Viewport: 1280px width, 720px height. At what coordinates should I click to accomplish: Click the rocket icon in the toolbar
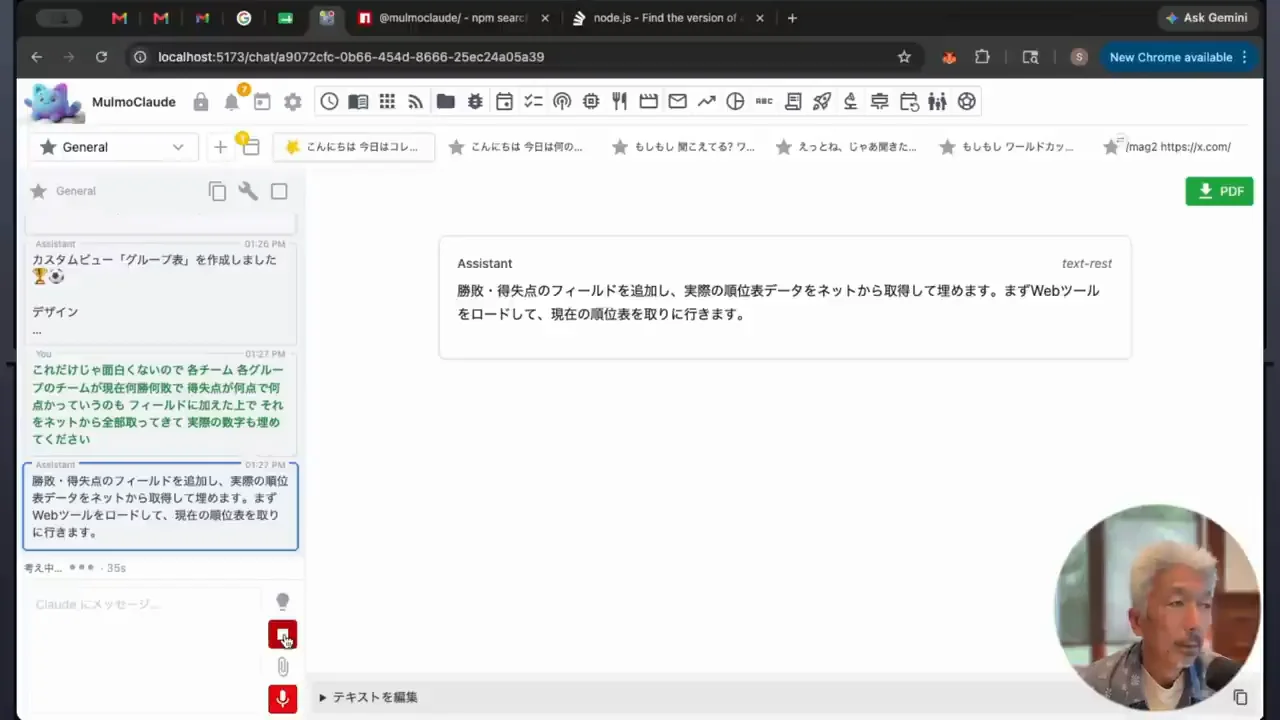[822, 101]
